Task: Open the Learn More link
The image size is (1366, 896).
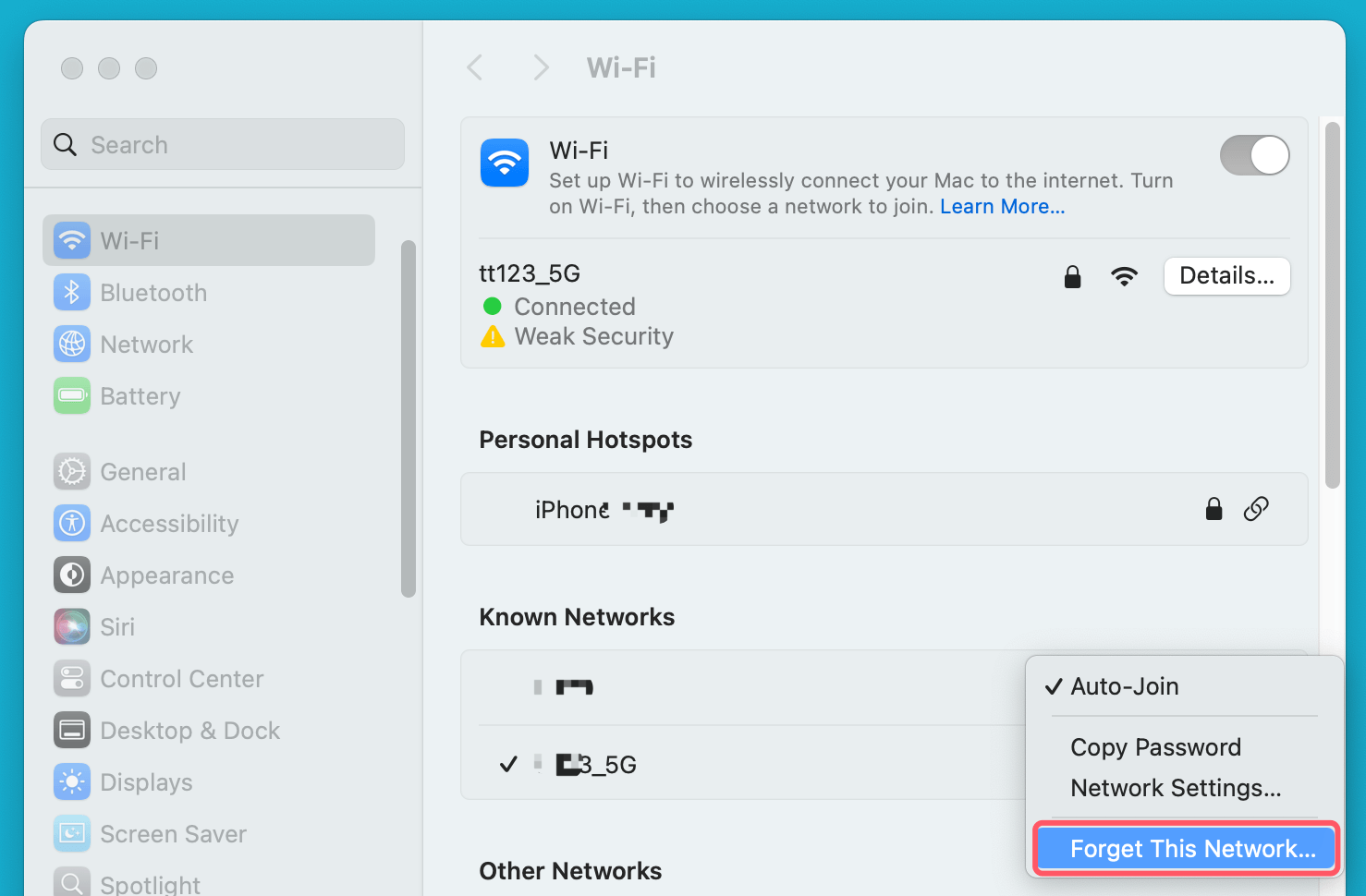Action: (1002, 206)
